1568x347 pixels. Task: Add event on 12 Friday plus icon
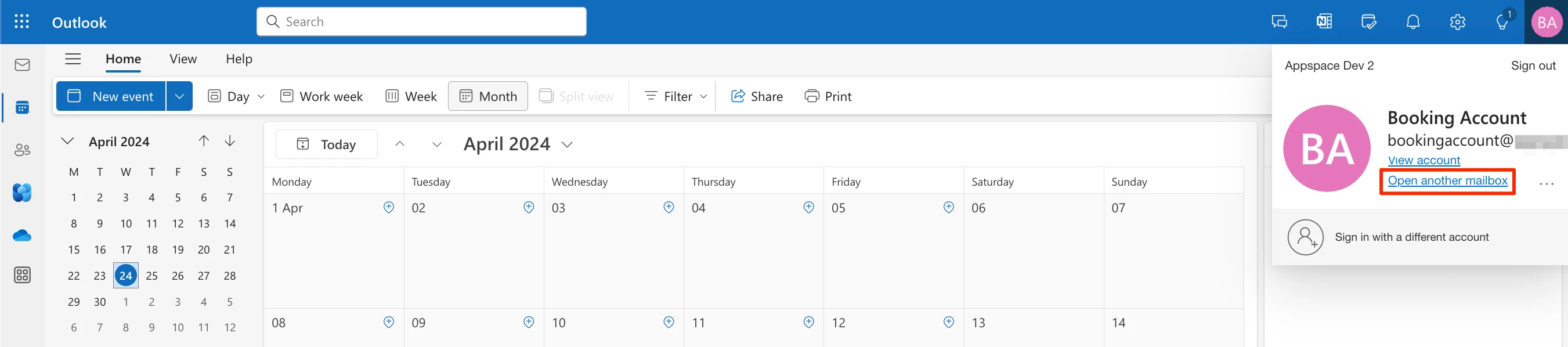pos(948,322)
